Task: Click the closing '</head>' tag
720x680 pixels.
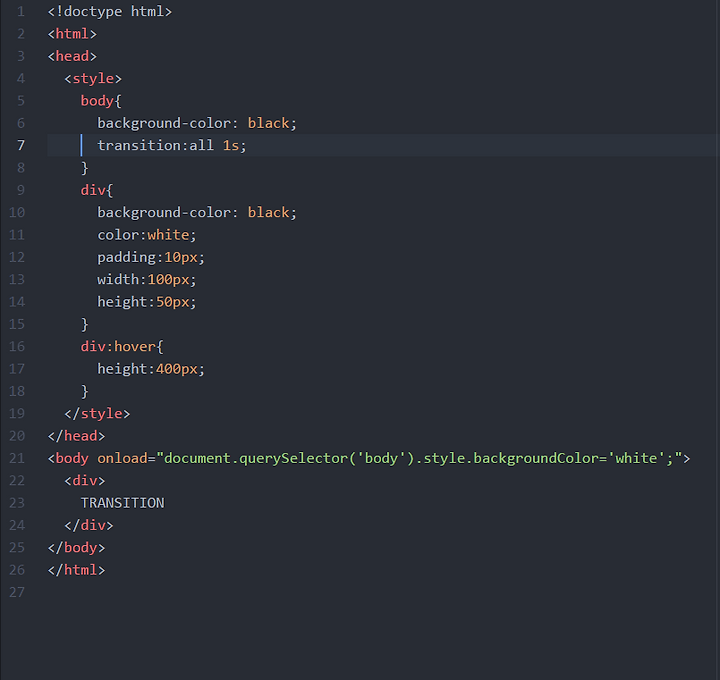Action: pyautogui.click(x=76, y=436)
